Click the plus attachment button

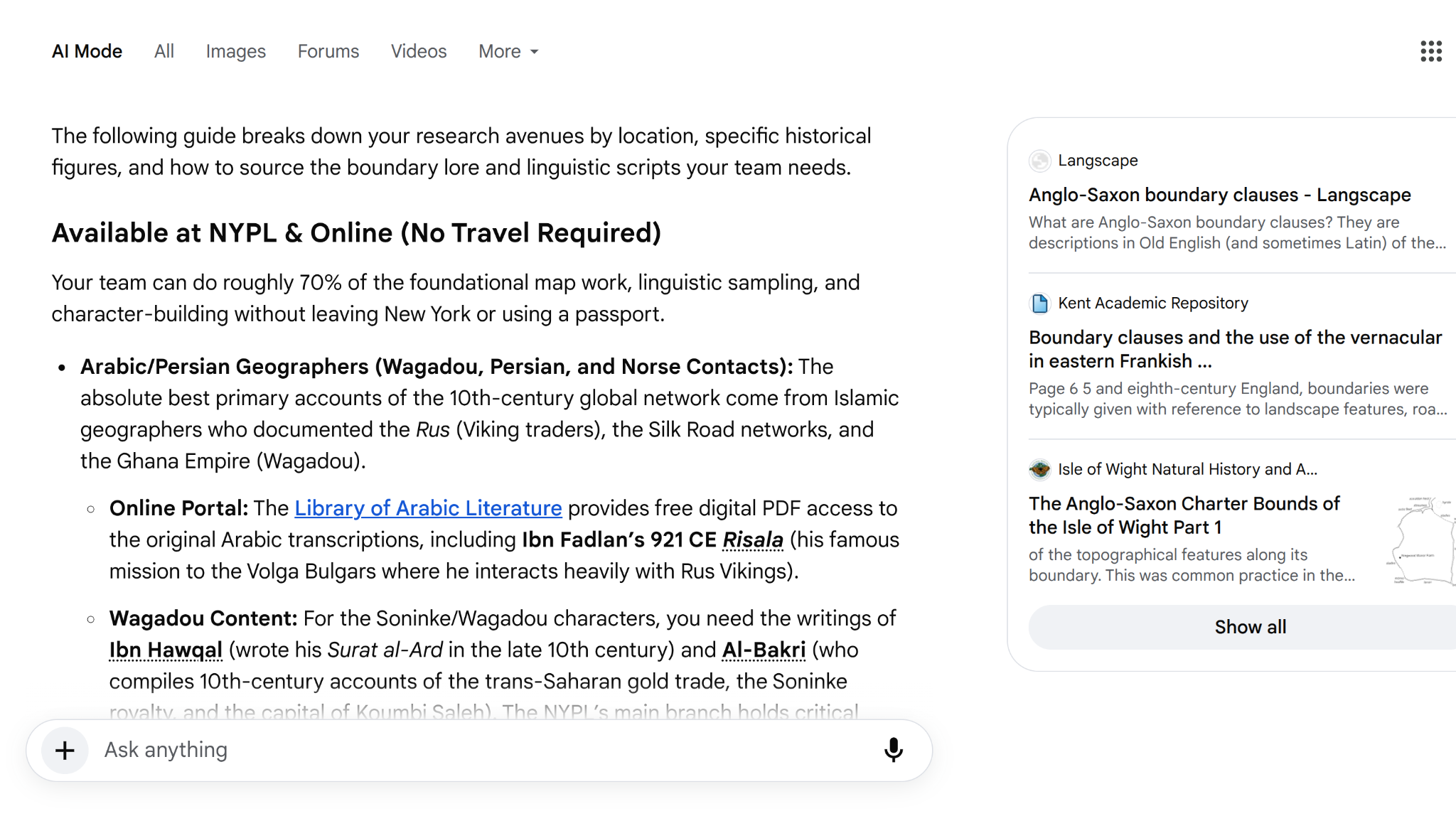[x=65, y=750]
